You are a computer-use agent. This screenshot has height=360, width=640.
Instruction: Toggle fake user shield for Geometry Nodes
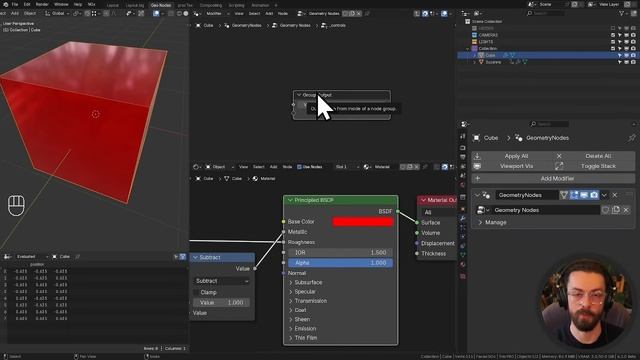(x=605, y=210)
